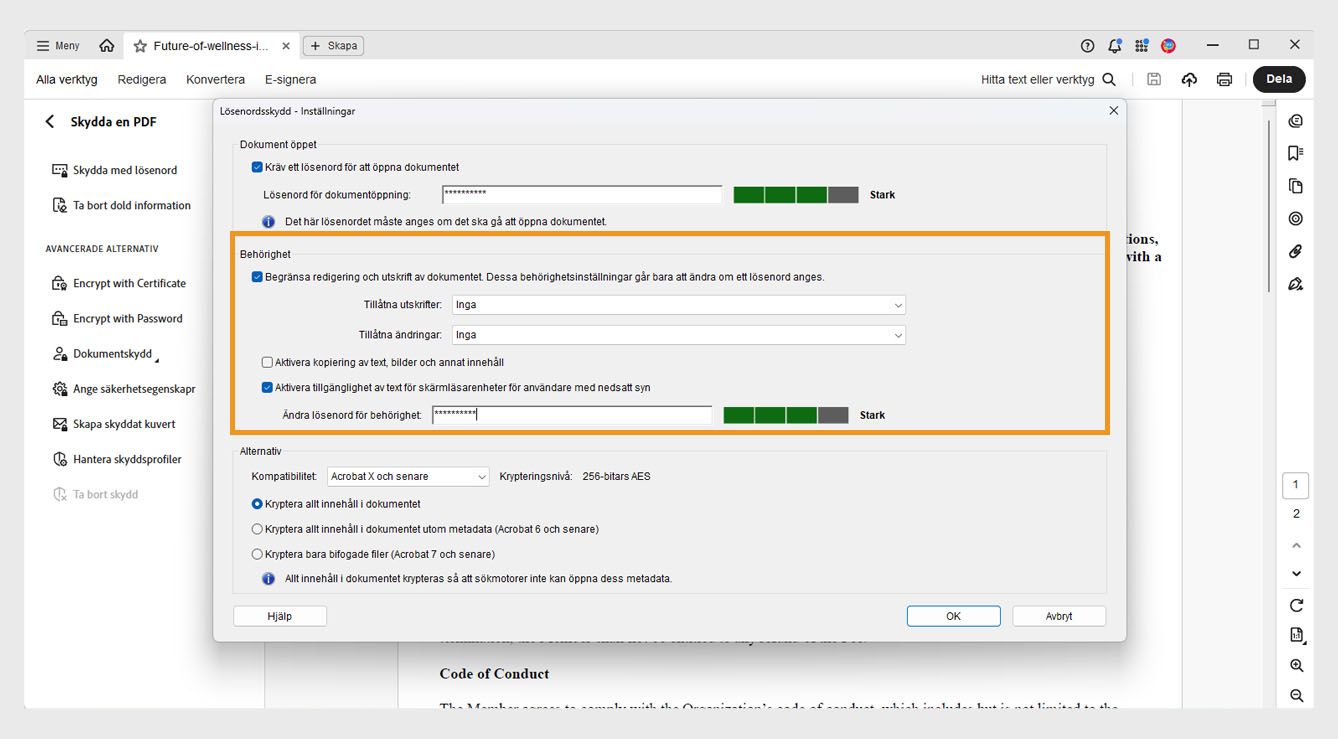Viewport: 1338px width, 739px height.
Task: Uncheck Kräv ett lösenord för att öppna dokumentet
Action: 257,167
